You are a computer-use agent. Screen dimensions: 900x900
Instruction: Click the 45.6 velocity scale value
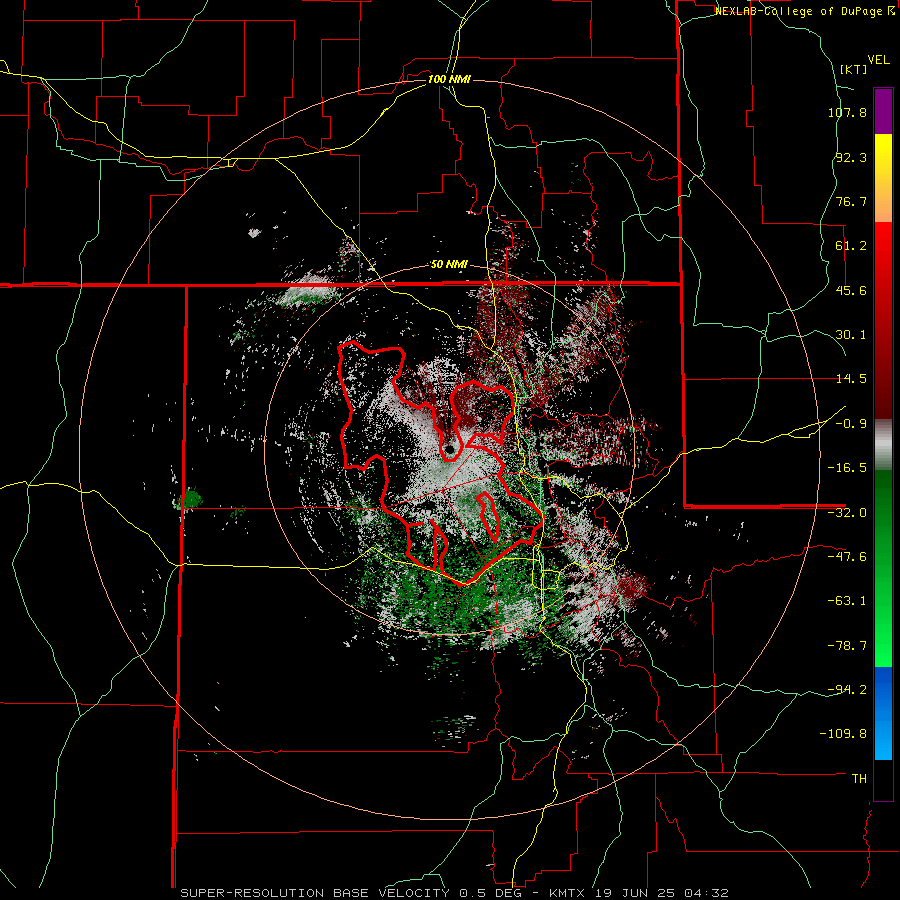(x=851, y=290)
